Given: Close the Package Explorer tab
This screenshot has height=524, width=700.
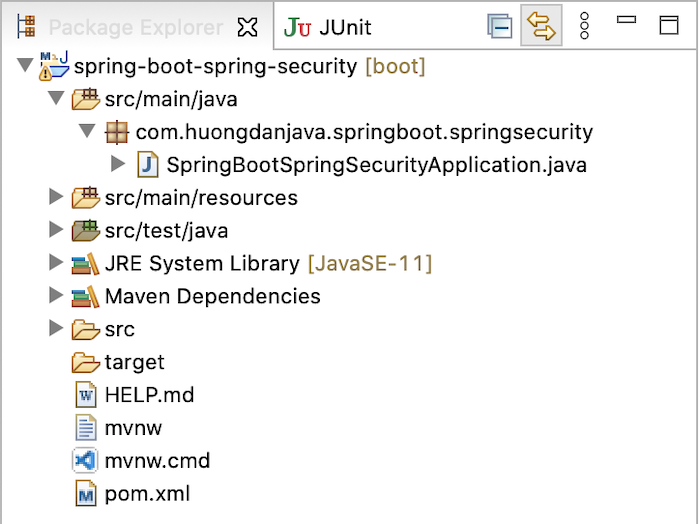Looking at the screenshot, I should click(247, 27).
